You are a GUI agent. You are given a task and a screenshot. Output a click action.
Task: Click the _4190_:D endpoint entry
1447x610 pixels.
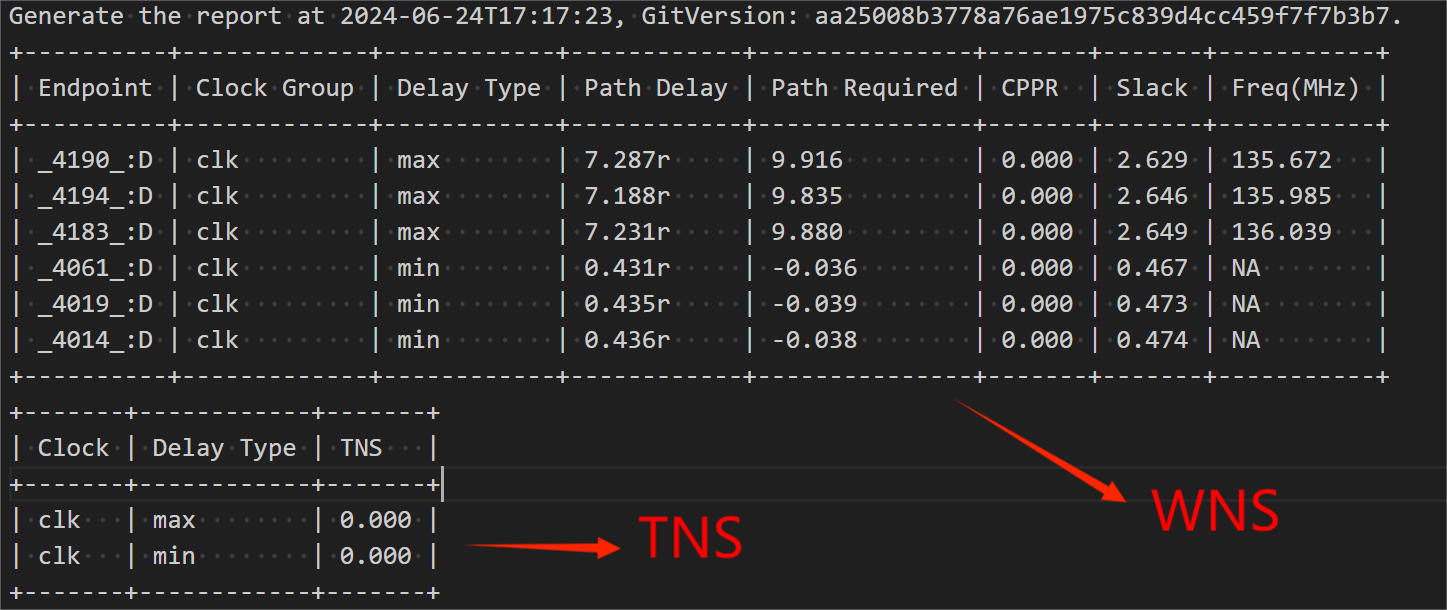click(x=95, y=160)
